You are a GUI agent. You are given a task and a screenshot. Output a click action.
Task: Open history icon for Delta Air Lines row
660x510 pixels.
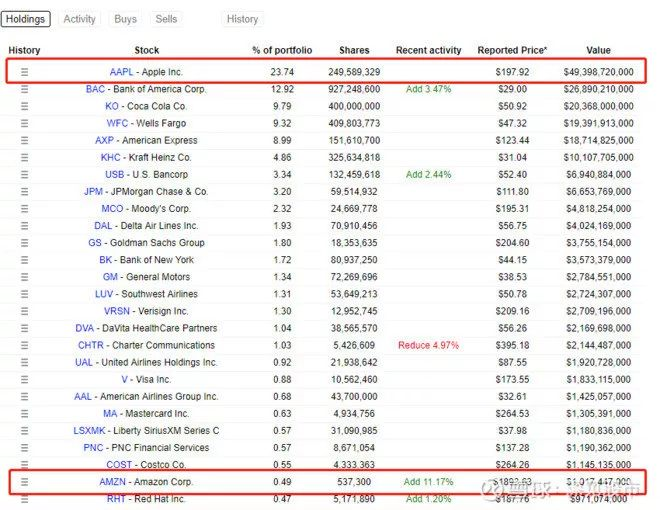point(24,226)
